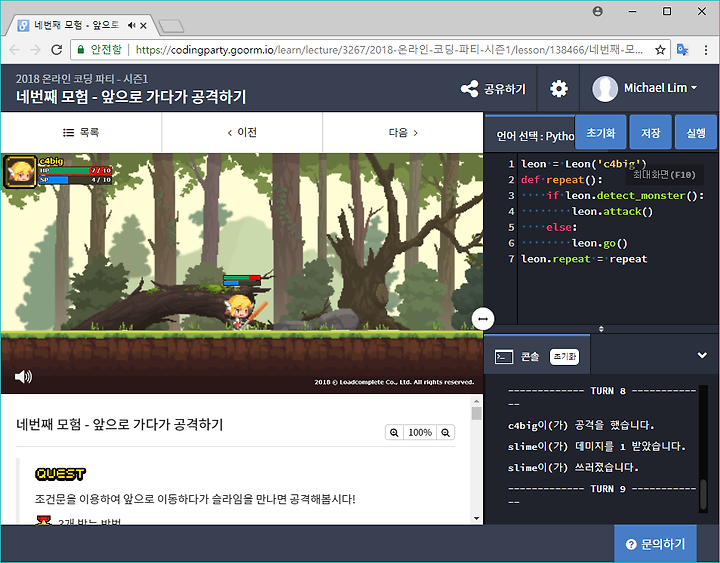Click the browser forward arrow
This screenshot has height=563, width=720.
[x=35, y=50]
